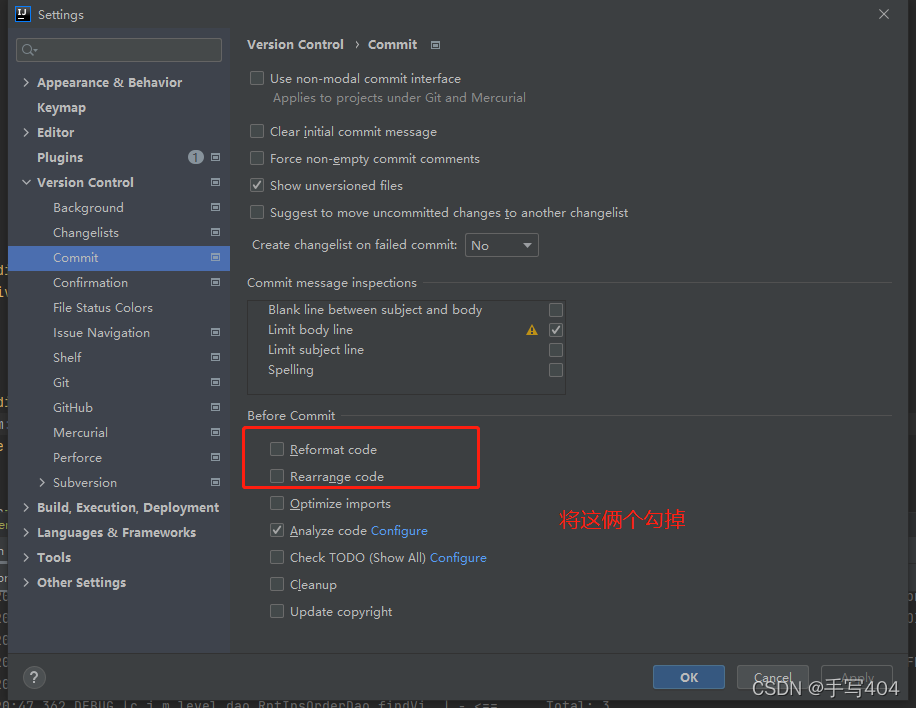Click the notification badge on Plugins
916x708 pixels.
coord(195,157)
